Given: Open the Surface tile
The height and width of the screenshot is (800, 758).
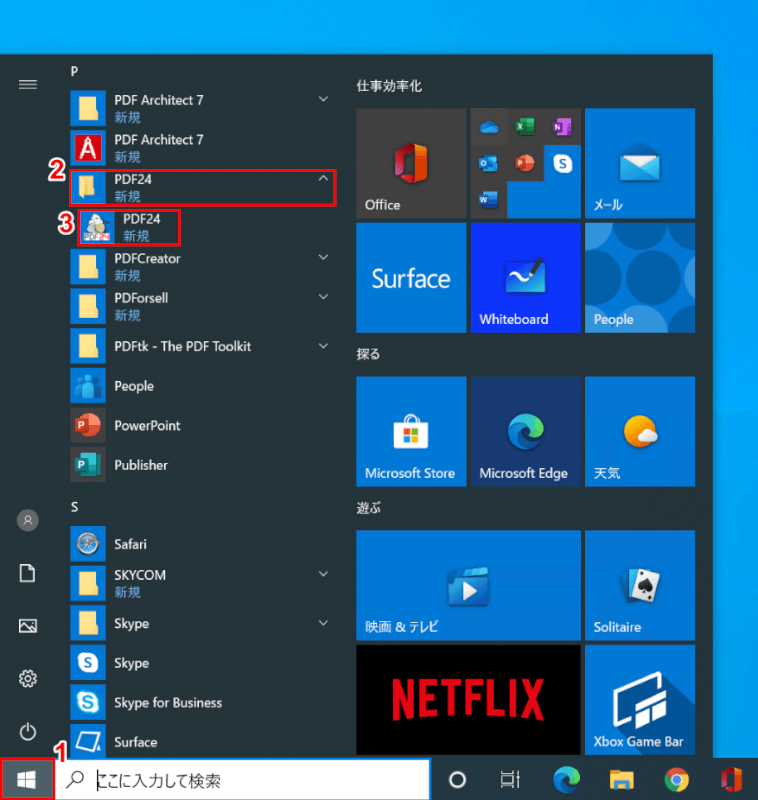Looking at the screenshot, I should (411, 278).
